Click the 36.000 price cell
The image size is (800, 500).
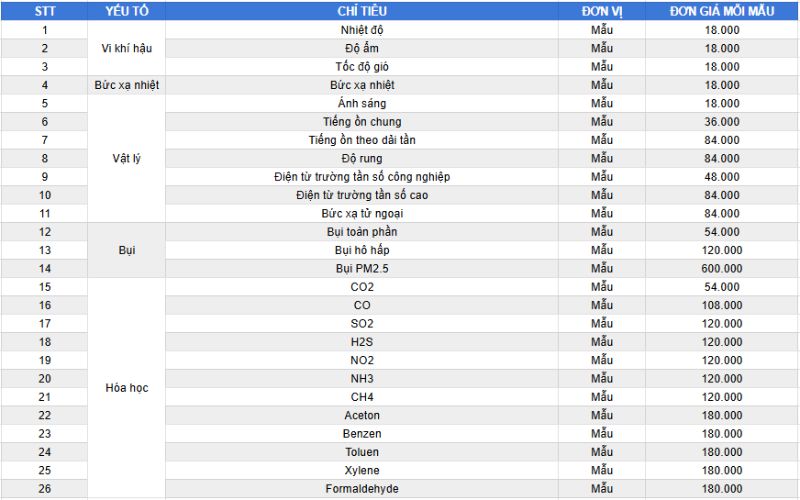[722, 122]
